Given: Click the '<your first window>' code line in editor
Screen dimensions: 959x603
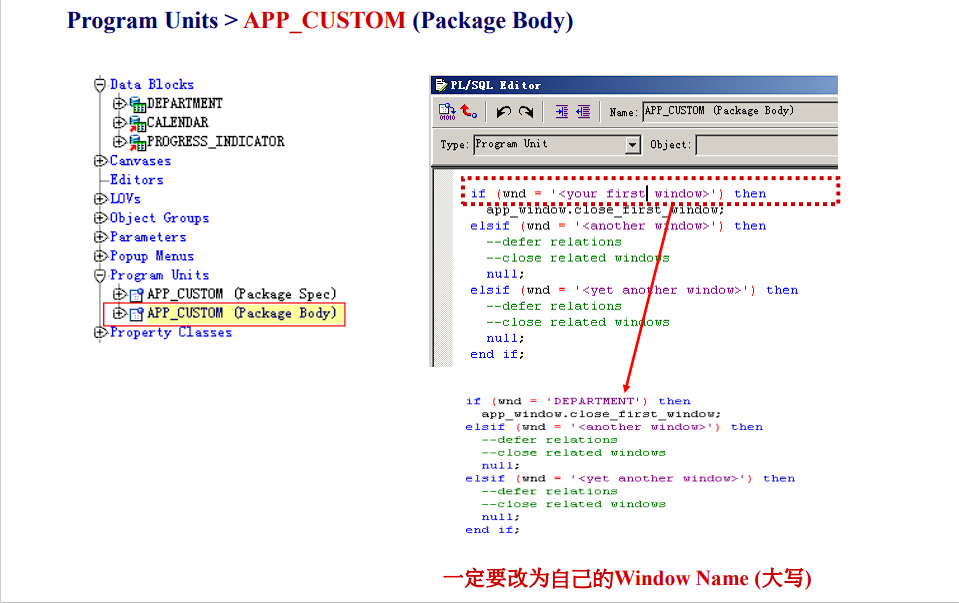Looking at the screenshot, I should tap(618, 194).
